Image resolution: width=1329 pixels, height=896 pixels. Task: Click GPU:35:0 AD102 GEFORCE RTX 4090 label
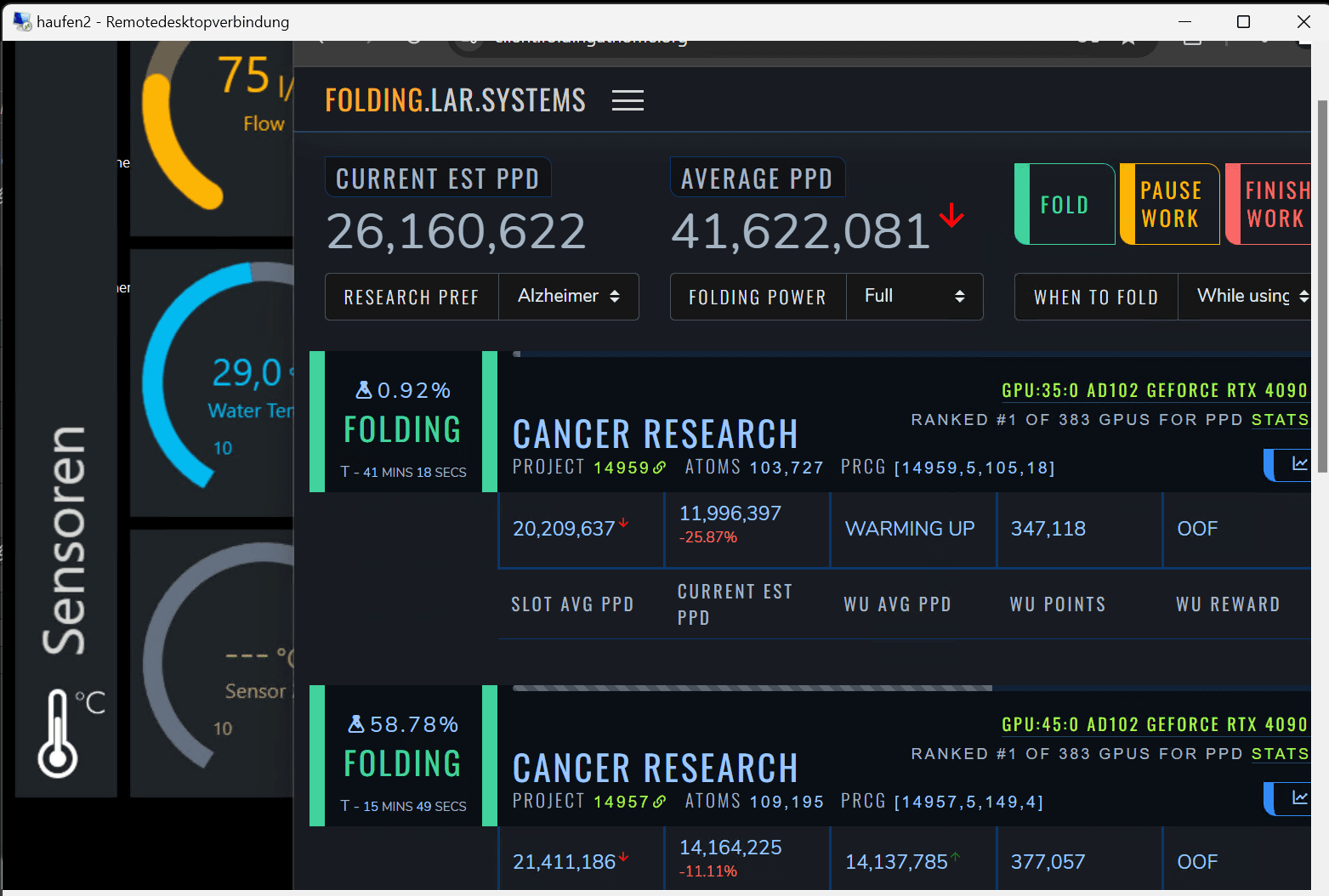1155,390
